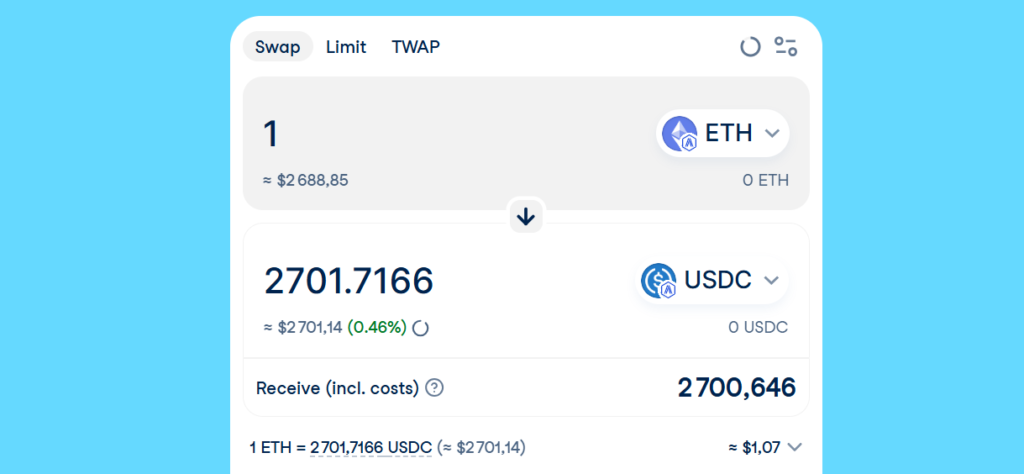
Task: Click the swap settings sliders icon
Action: (x=786, y=46)
